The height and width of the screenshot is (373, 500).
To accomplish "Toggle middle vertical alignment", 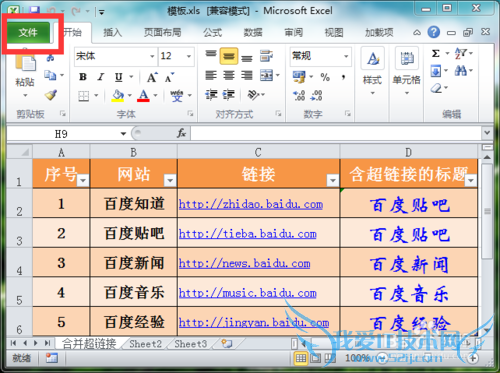I will point(229,56).
